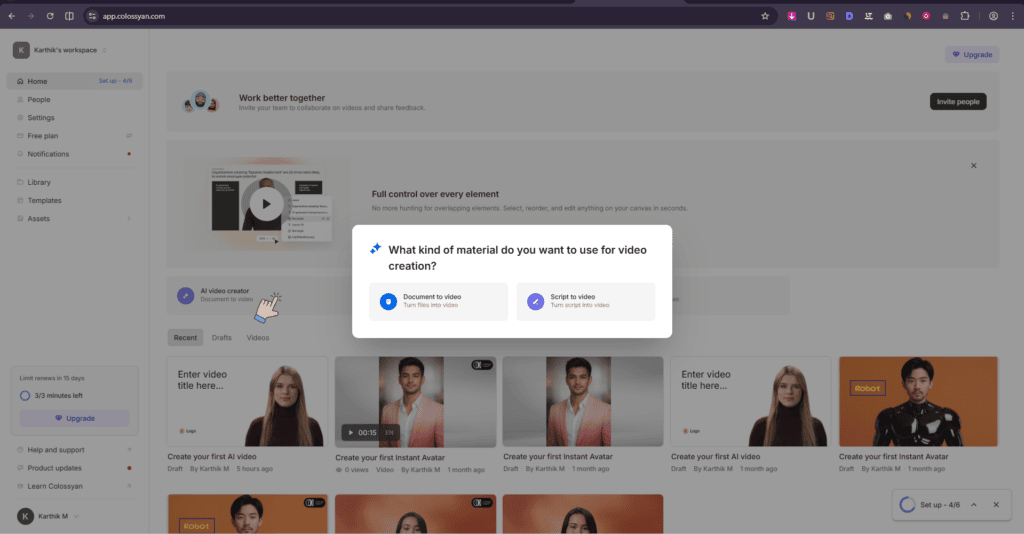
Task: Switch to the Recent tab
Action: pos(185,338)
